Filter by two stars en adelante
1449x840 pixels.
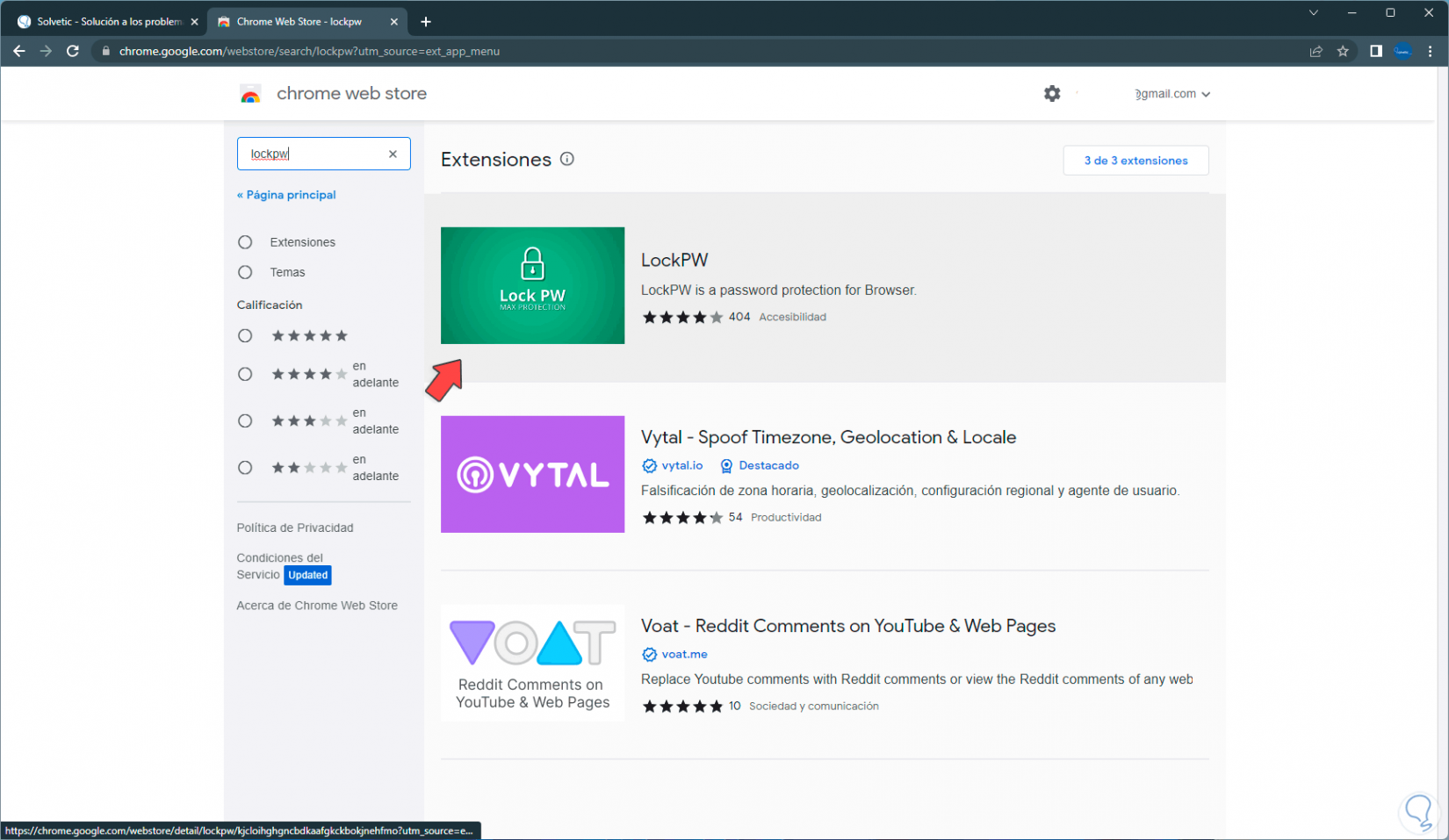[245, 468]
